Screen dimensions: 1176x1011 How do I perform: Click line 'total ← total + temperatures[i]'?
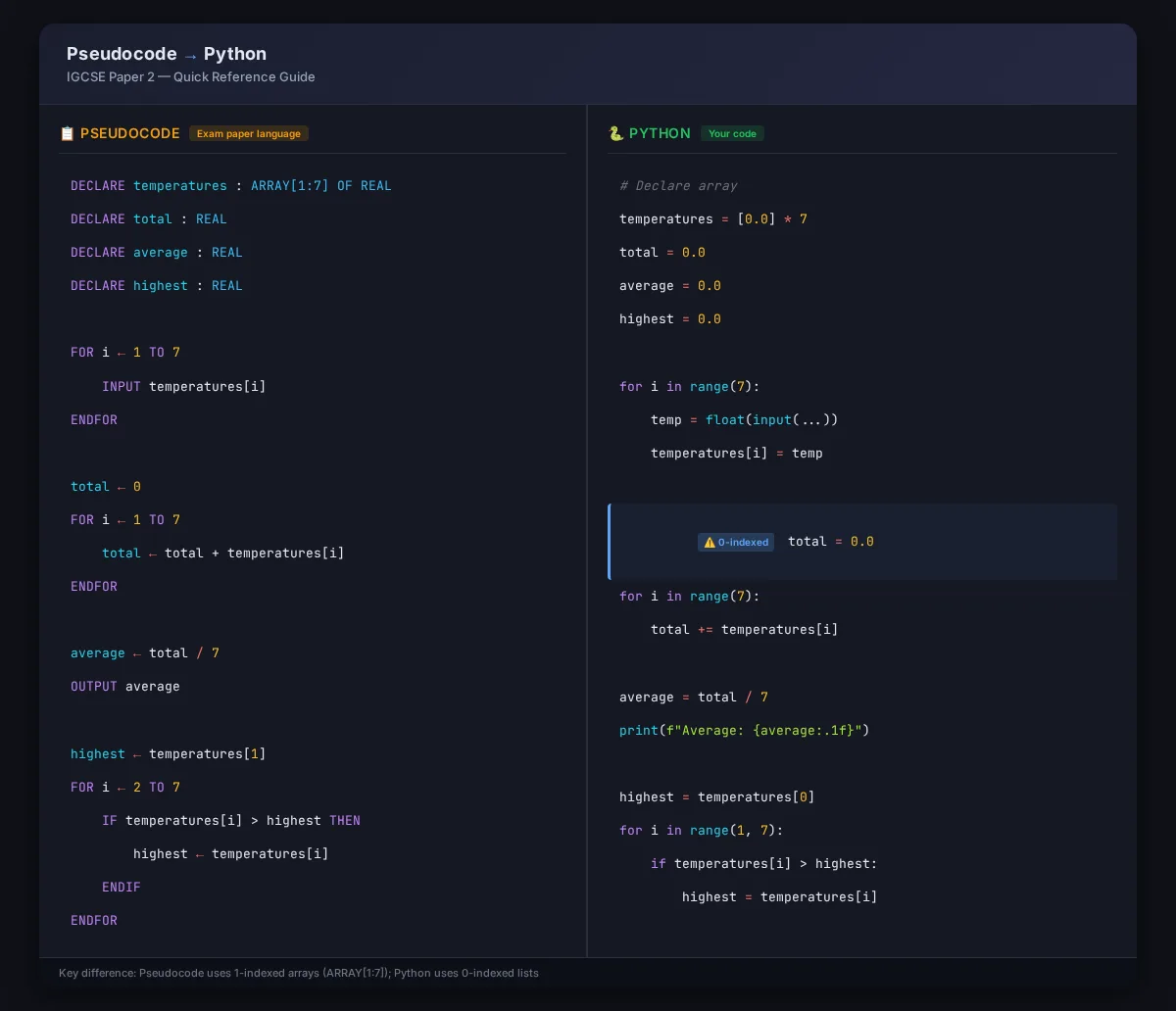223,554
